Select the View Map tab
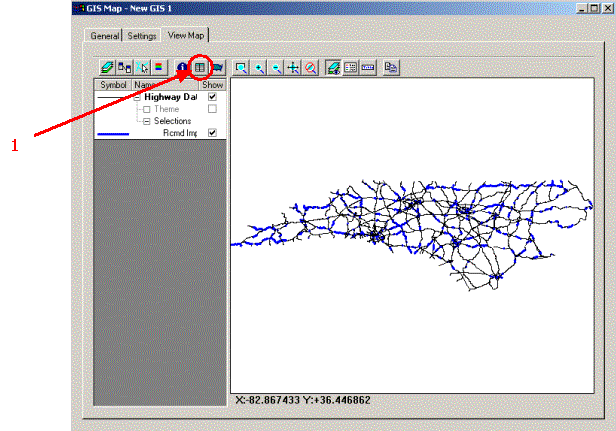The image size is (616, 431). pos(185,35)
